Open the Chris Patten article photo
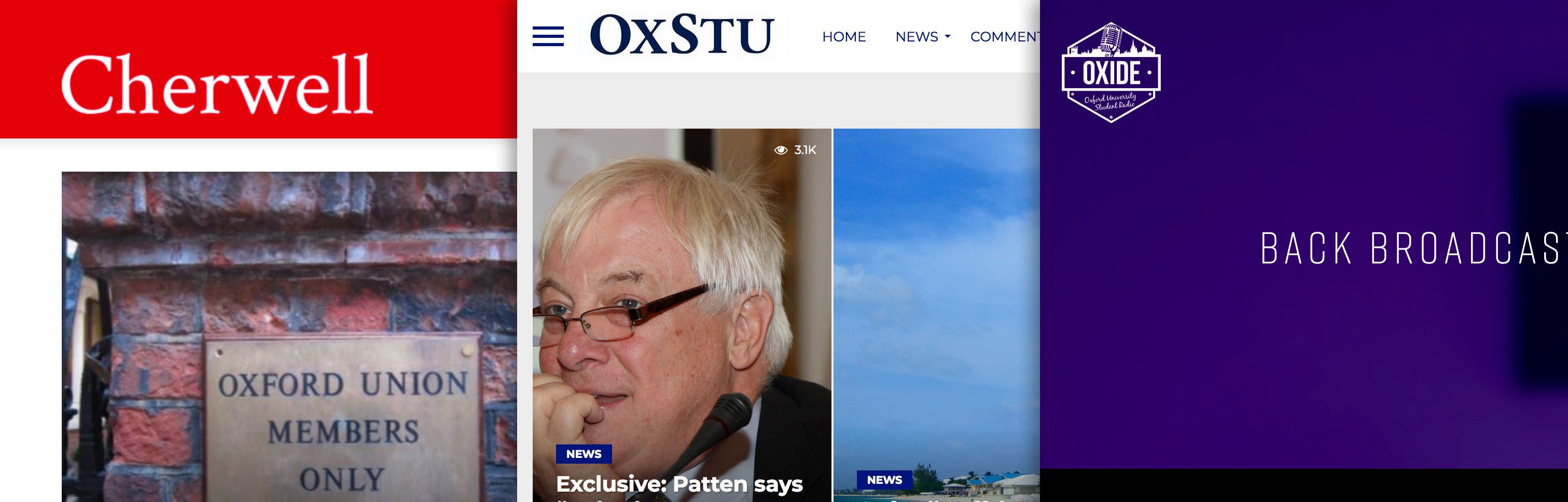This screenshot has width=1568, height=502. (x=682, y=315)
